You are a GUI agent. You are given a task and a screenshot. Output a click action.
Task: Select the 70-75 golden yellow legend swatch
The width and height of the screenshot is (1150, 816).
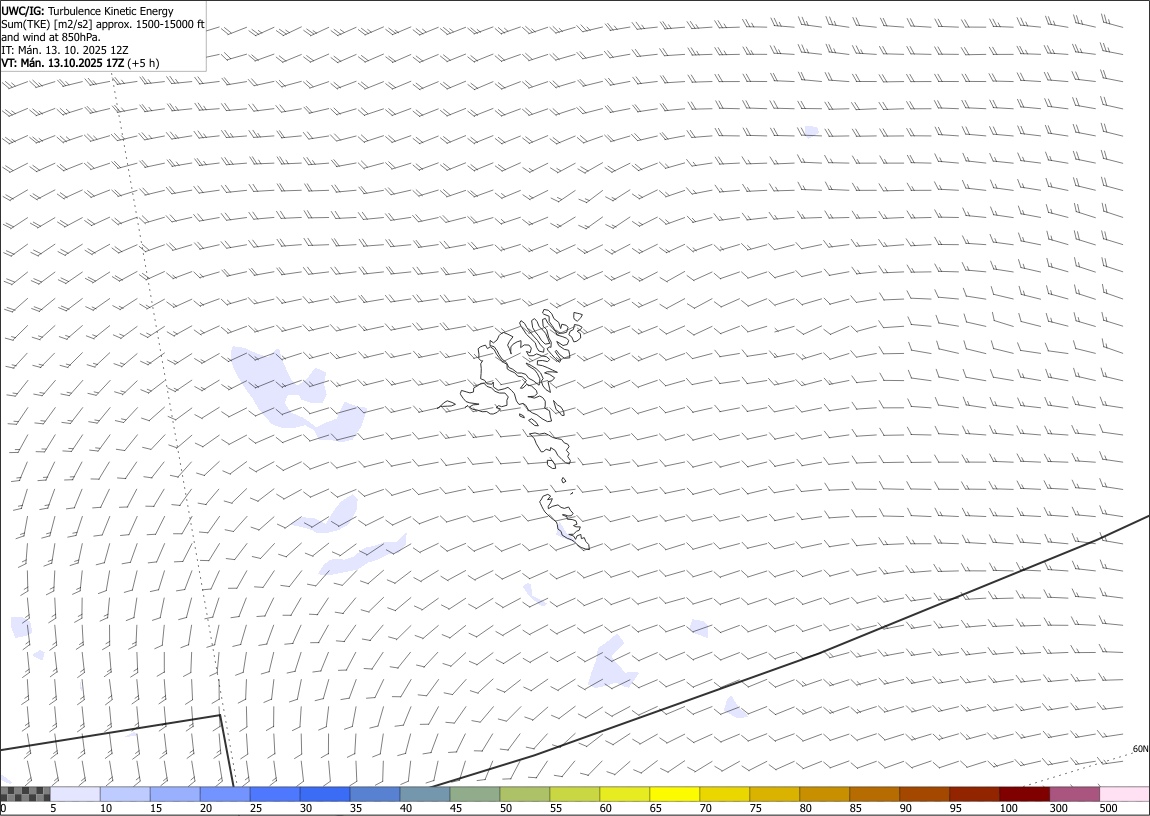point(724,794)
